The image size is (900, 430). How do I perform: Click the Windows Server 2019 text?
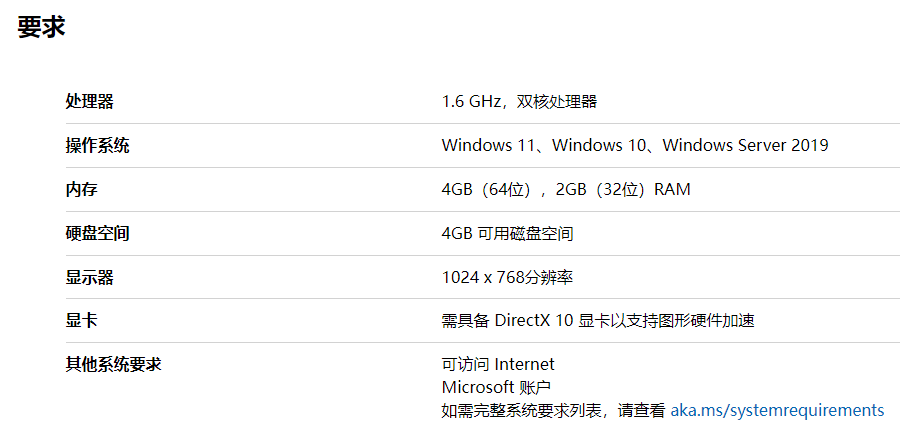tap(745, 145)
